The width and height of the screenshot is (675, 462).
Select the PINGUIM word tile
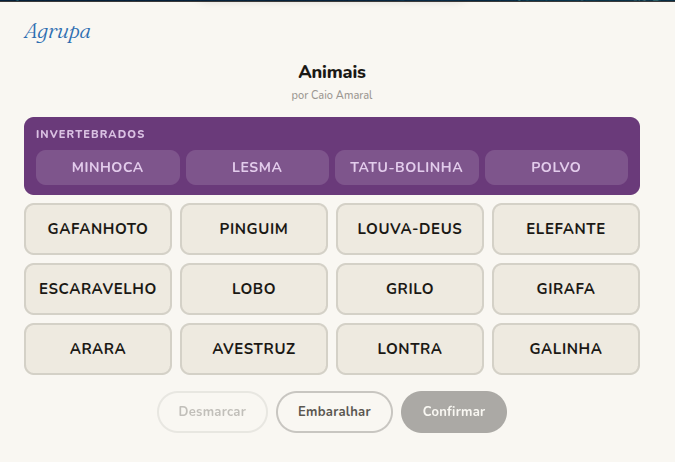point(254,229)
